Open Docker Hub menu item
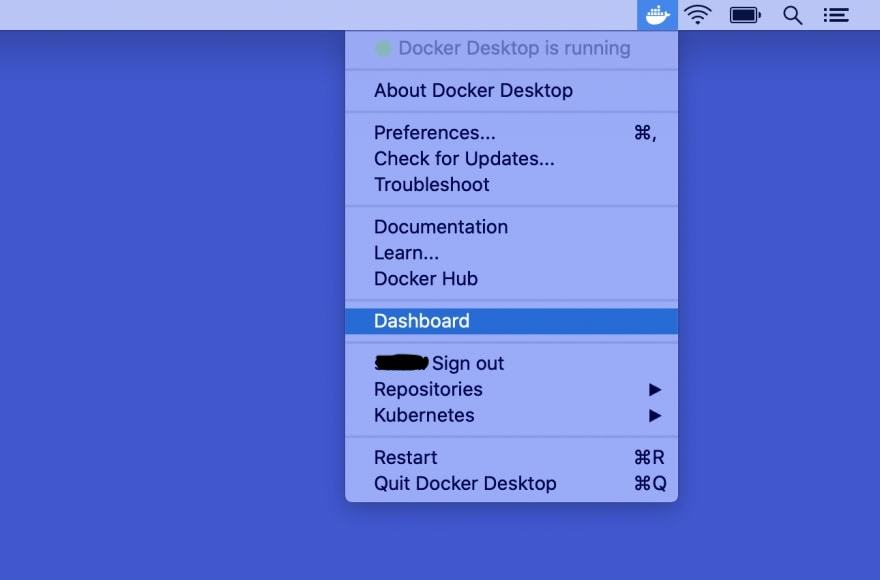 coord(511,278)
